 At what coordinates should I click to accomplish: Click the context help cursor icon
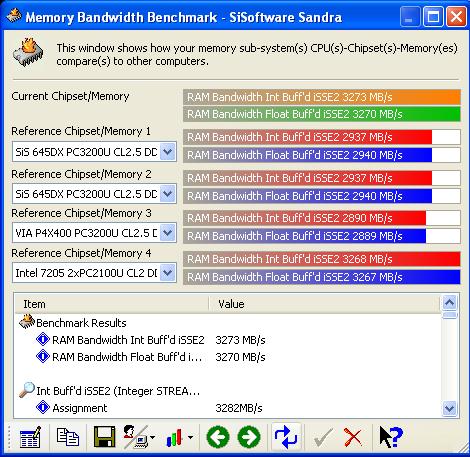coord(391,437)
